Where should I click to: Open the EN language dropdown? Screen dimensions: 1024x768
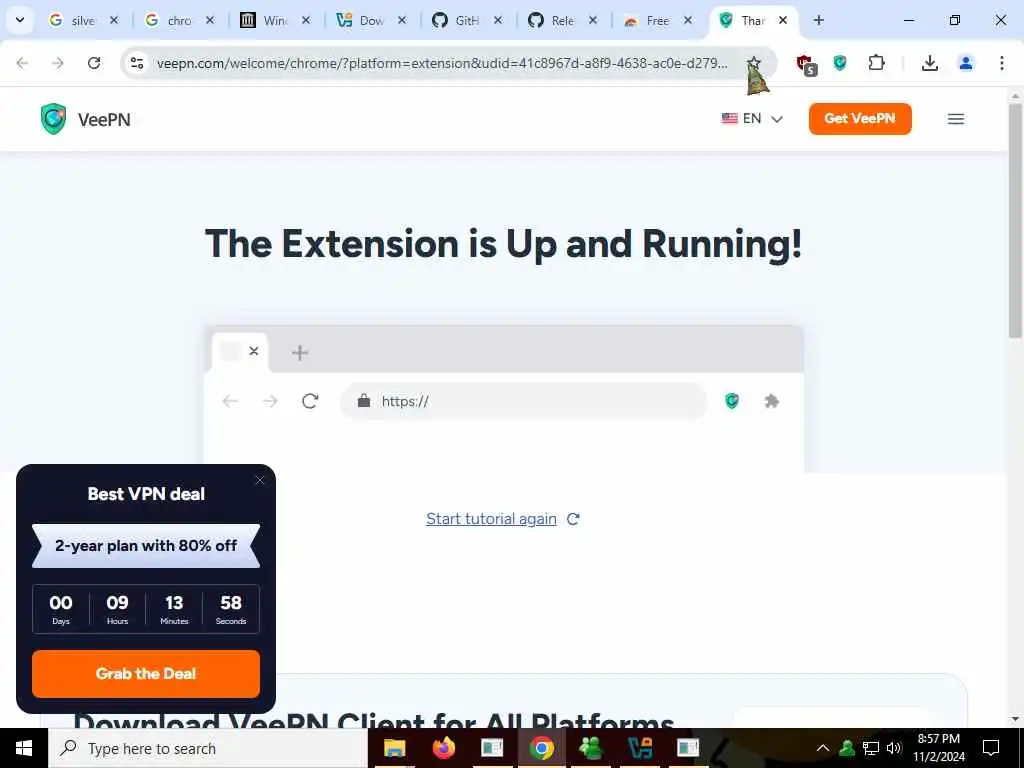tap(752, 119)
